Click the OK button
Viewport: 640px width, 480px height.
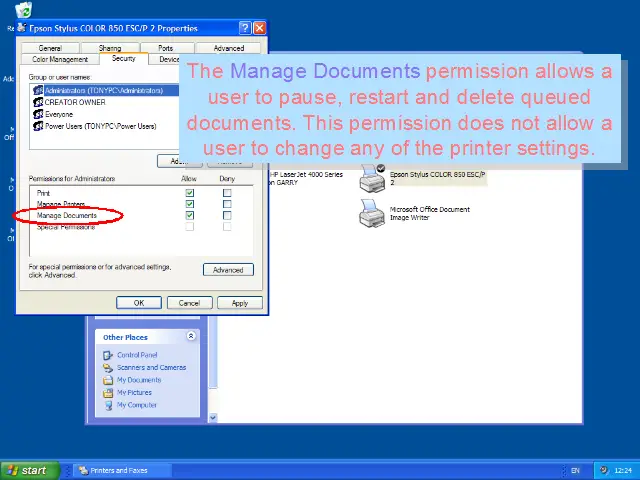[x=139, y=303]
